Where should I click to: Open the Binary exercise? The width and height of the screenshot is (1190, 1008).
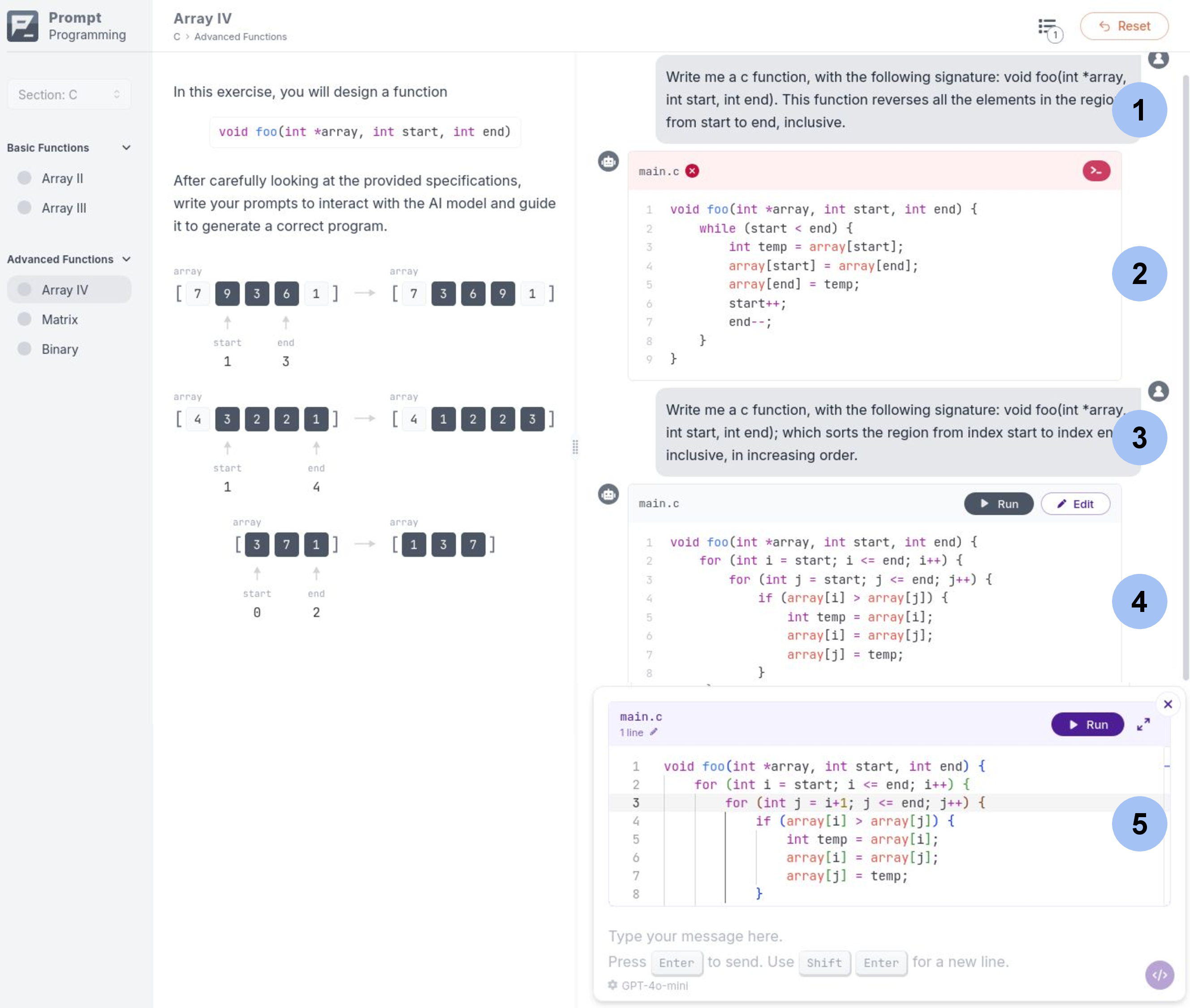tap(69, 349)
